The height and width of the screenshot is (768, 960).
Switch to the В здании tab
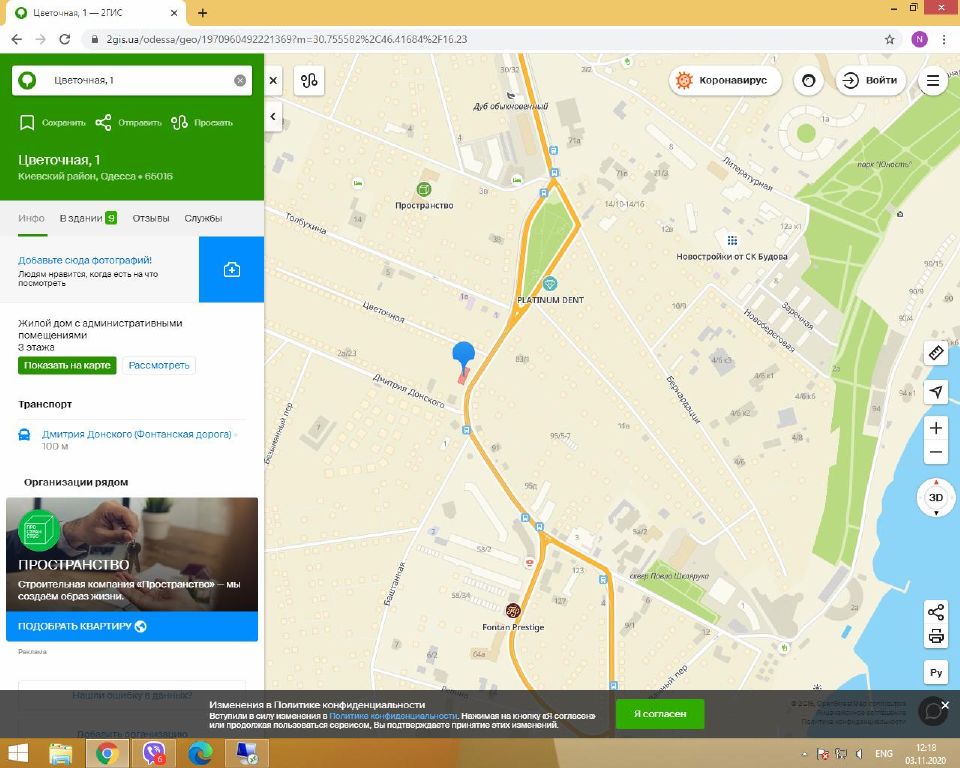(88, 218)
